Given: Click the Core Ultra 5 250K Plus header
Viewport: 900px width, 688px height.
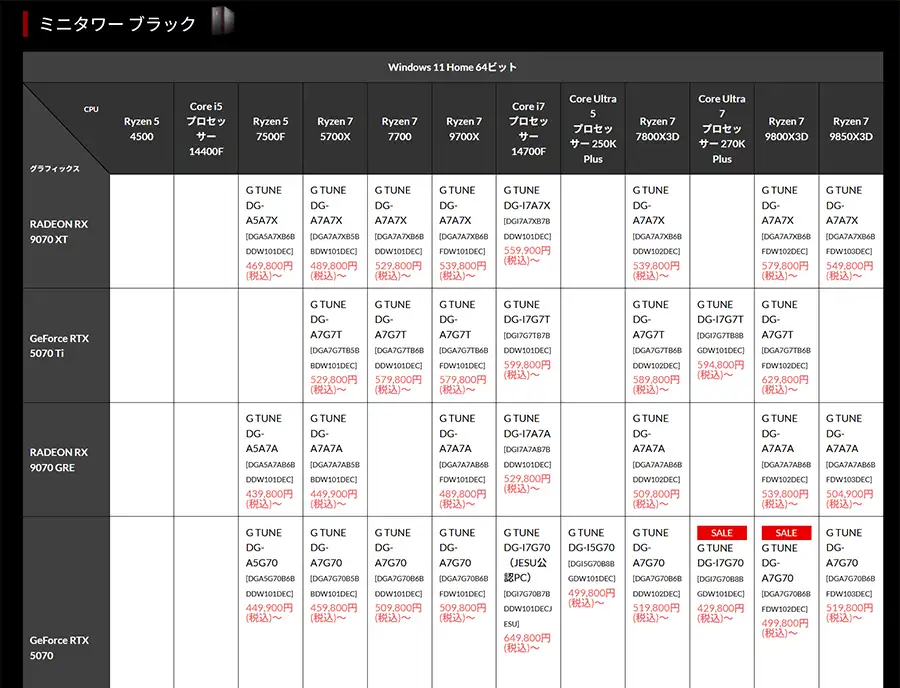Looking at the screenshot, I should 593,129.
